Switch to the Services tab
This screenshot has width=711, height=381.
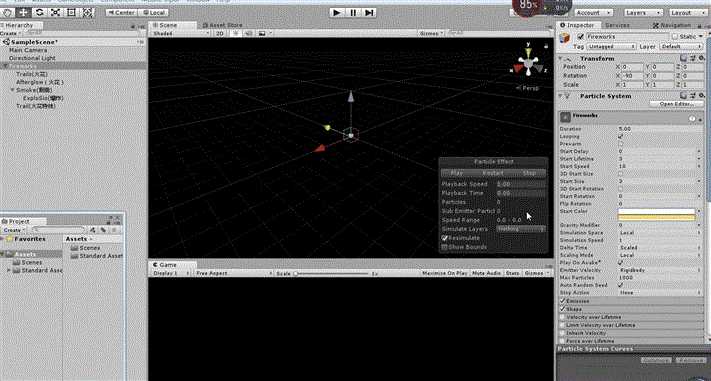(x=617, y=25)
